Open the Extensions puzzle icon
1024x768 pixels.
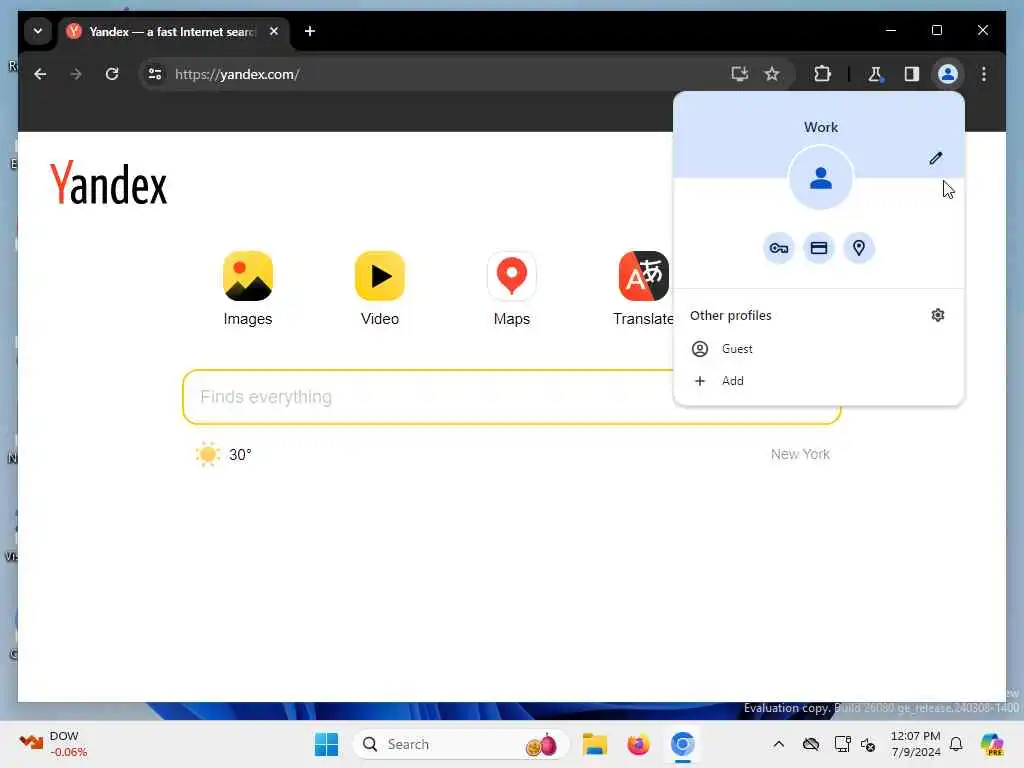click(x=822, y=74)
